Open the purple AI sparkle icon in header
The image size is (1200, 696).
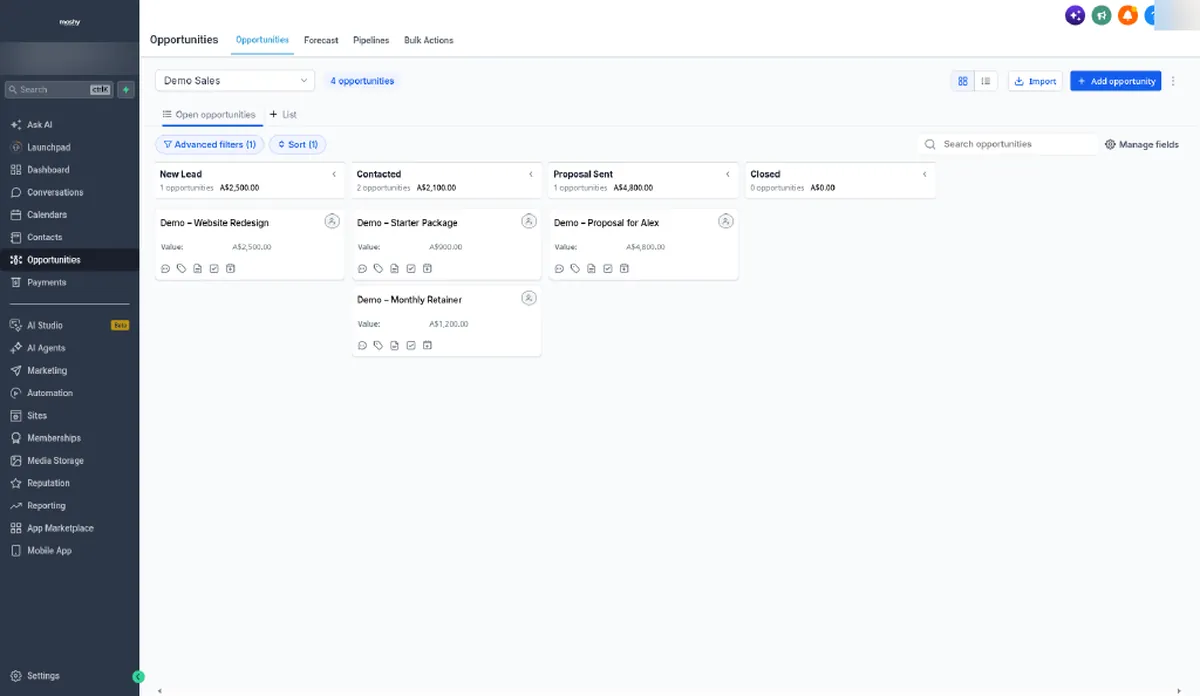tap(1075, 15)
